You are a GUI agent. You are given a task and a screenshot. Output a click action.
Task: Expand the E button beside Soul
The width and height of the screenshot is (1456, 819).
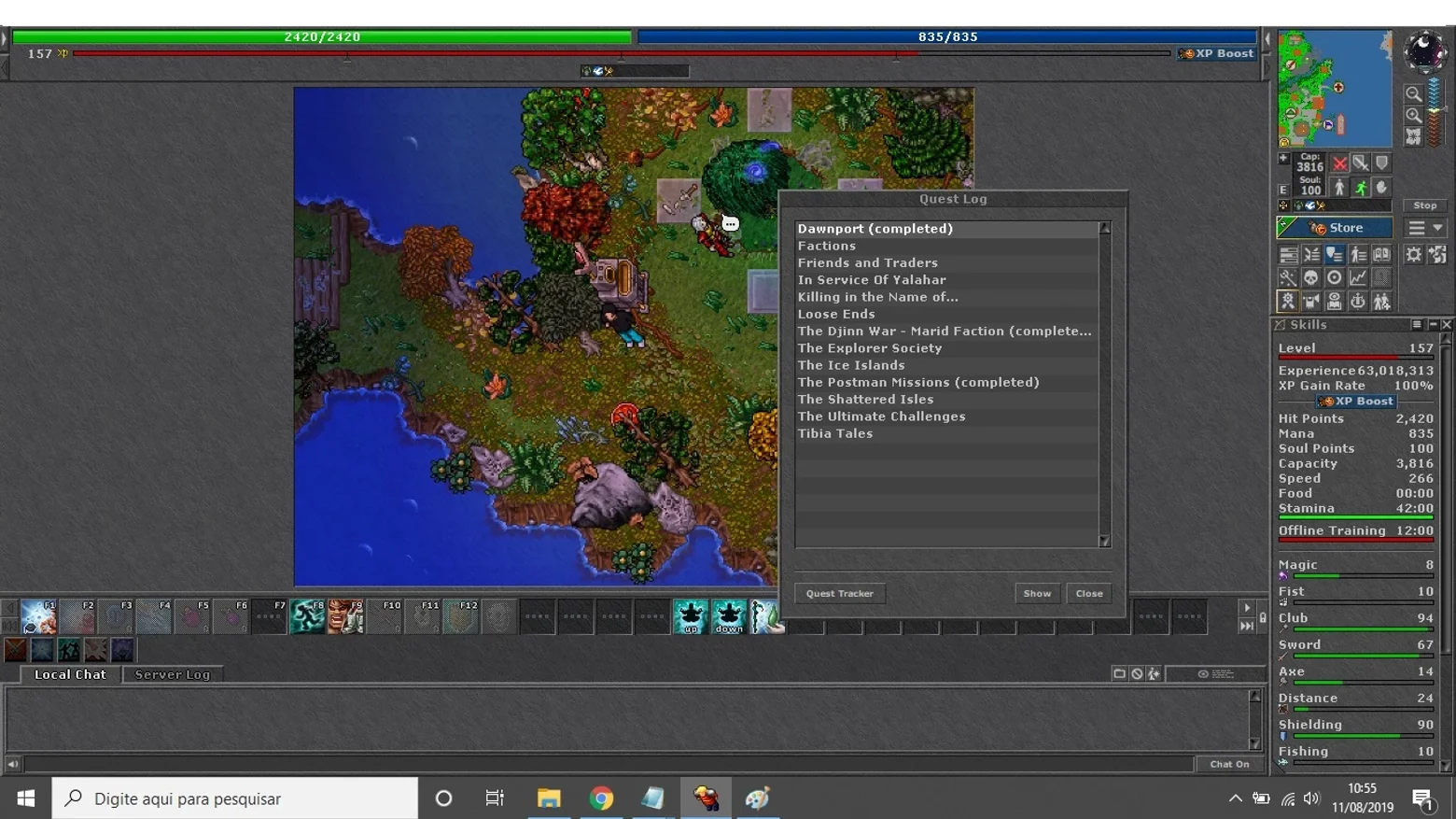pyautogui.click(x=1283, y=190)
